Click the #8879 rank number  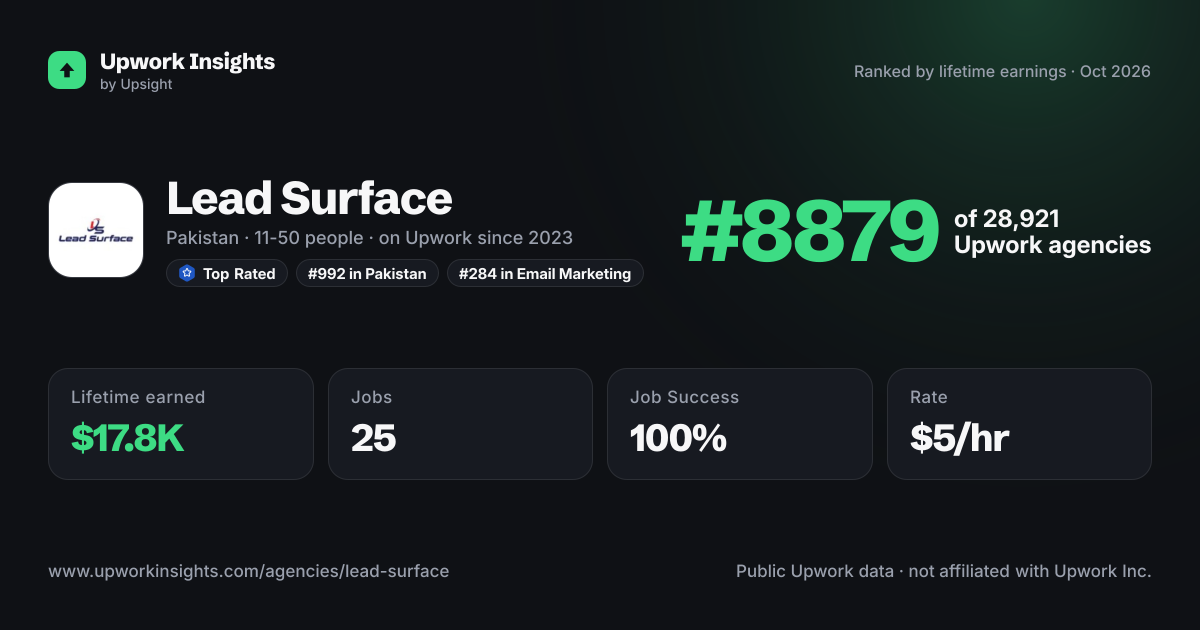(x=810, y=232)
